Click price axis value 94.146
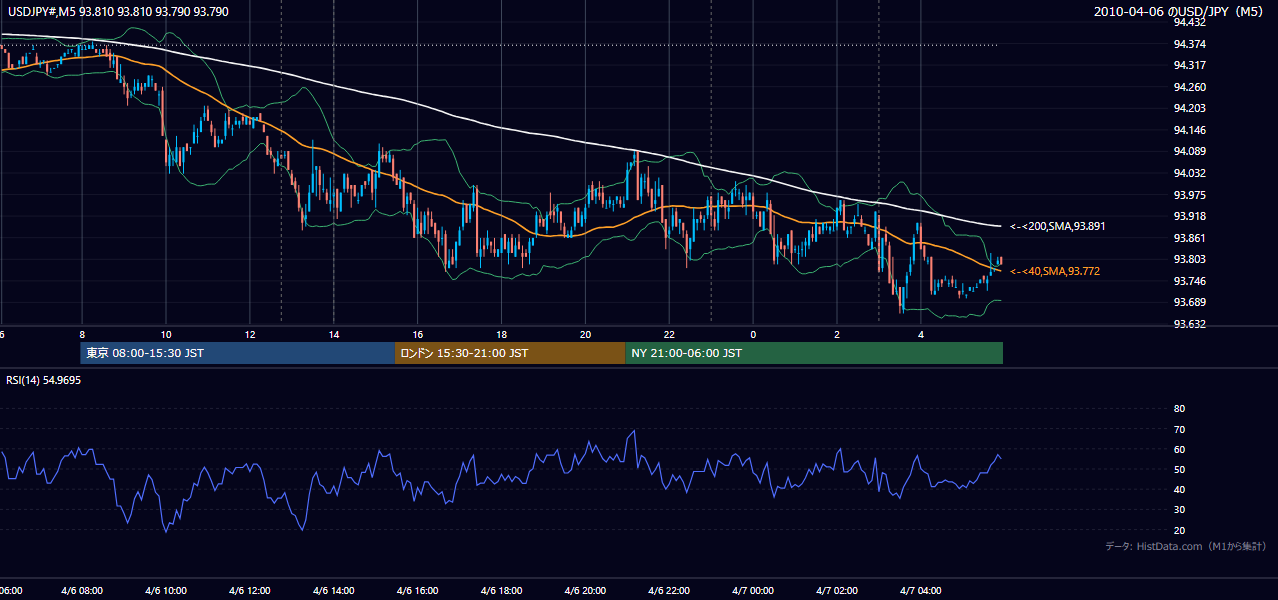 [x=1190, y=130]
